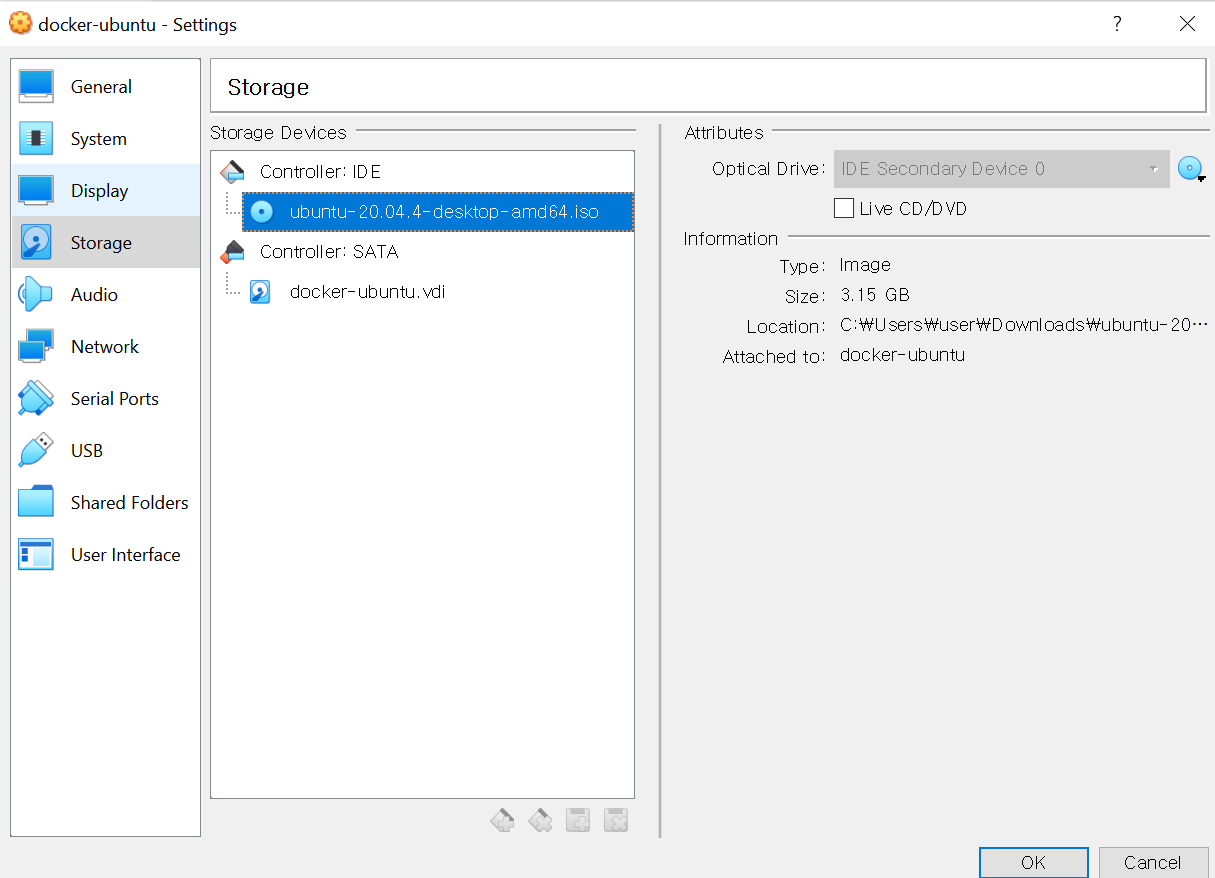Screen dimensions: 1215x878
Task: Click the Storage disk icon in sidebar
Action: pos(36,243)
